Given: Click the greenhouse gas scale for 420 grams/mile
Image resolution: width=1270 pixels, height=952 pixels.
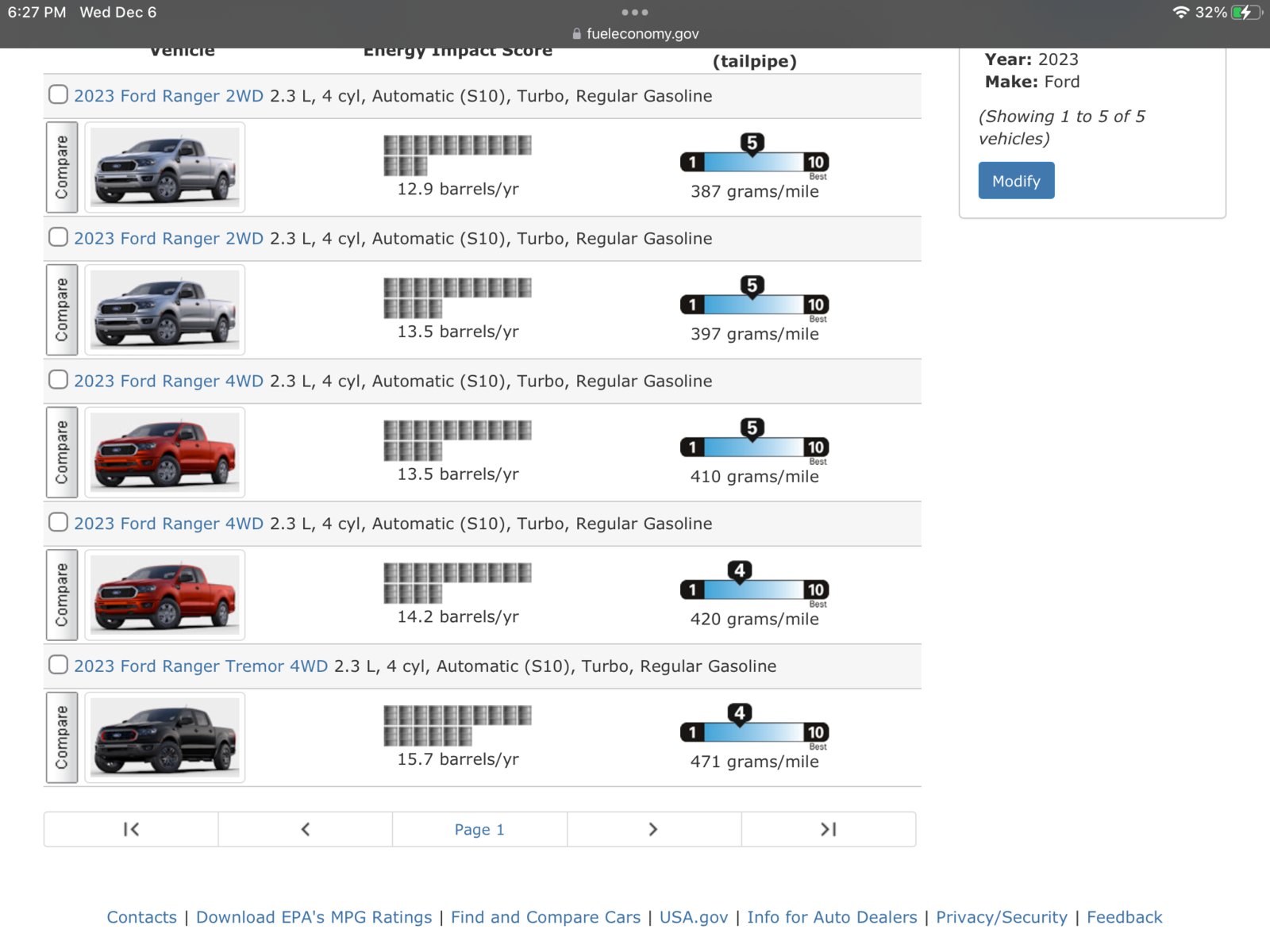Looking at the screenshot, I should tap(754, 585).
